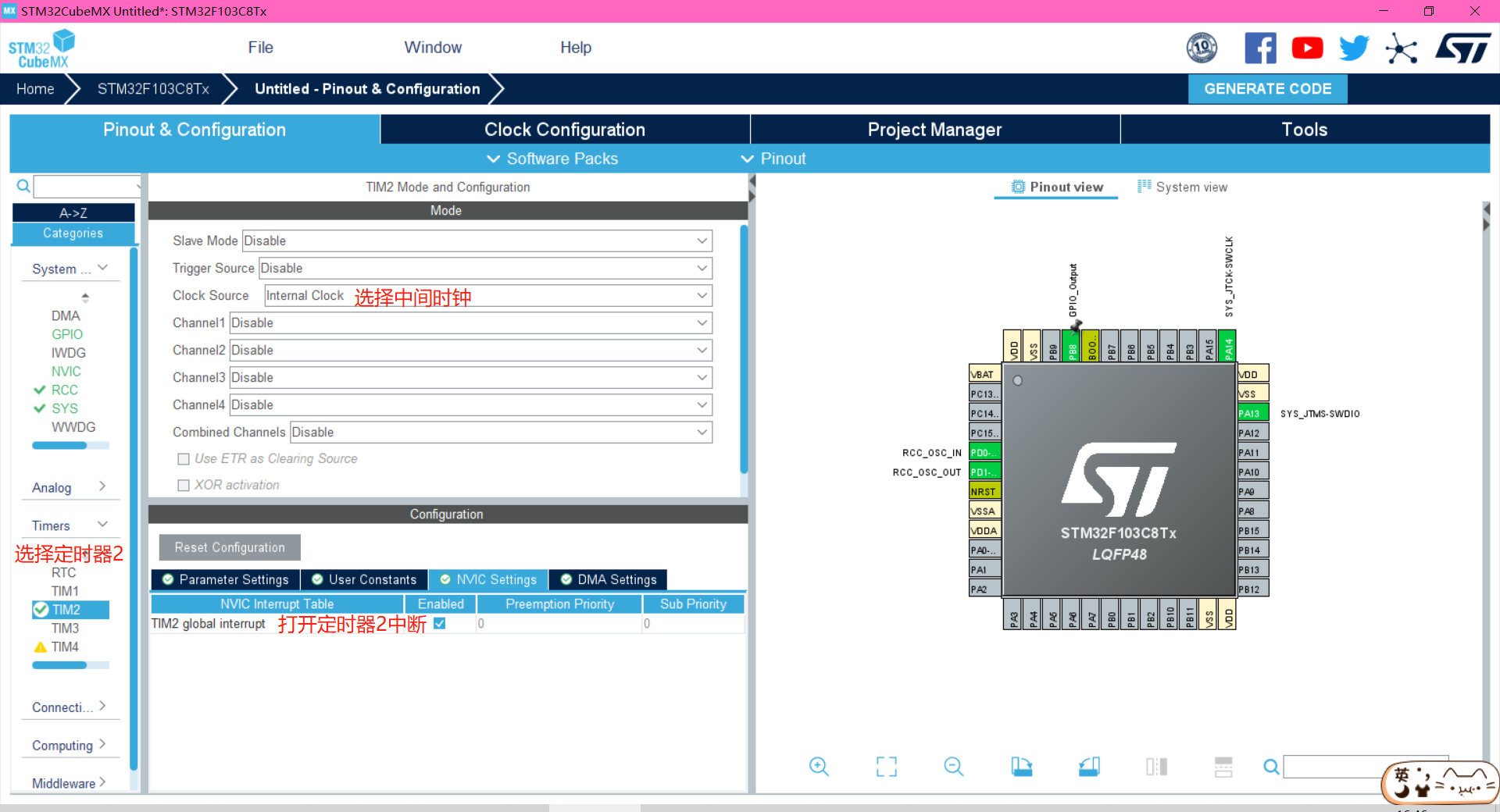Expand the Computing category
The image size is (1500, 812).
(70, 745)
